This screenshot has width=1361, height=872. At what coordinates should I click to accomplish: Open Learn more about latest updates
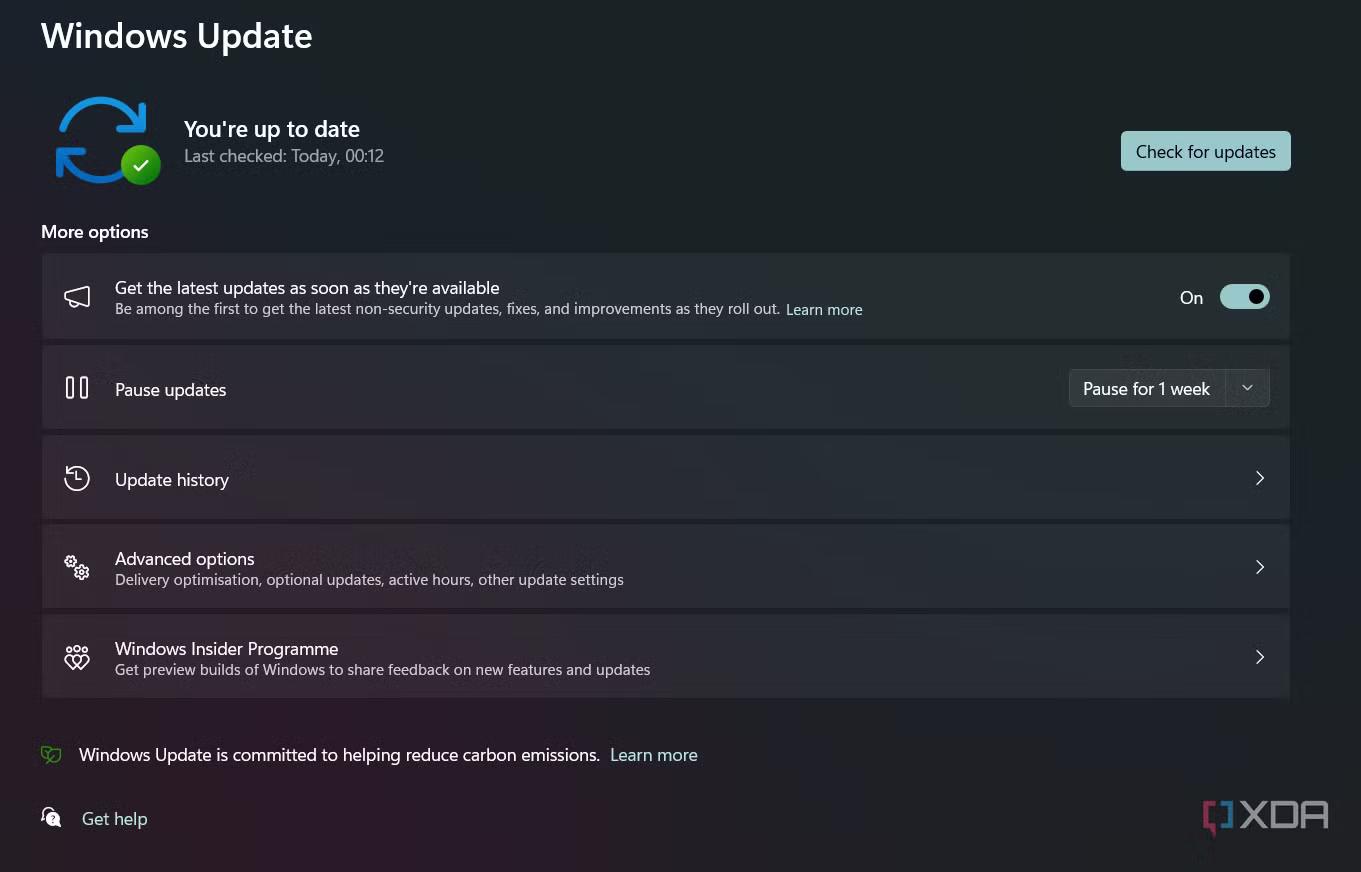(823, 309)
